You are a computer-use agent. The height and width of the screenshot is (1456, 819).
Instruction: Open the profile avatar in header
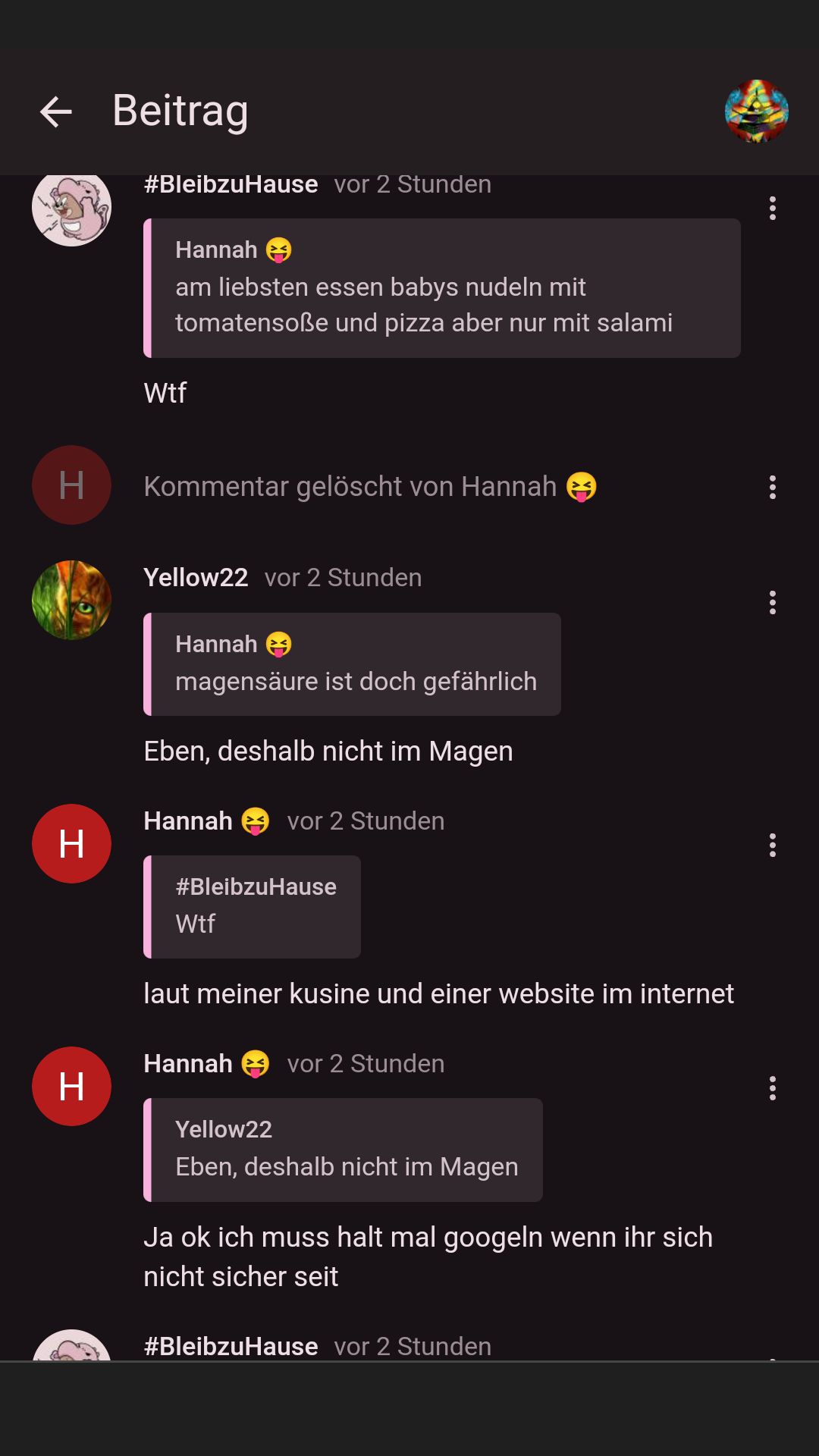click(756, 111)
